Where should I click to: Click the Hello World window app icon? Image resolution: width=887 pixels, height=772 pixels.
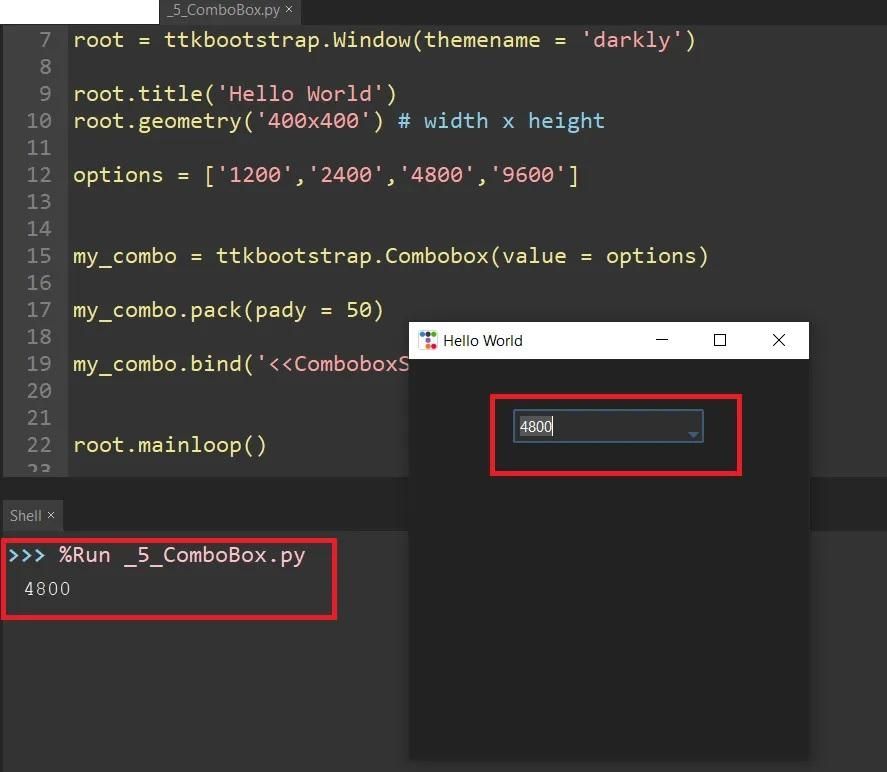point(428,340)
